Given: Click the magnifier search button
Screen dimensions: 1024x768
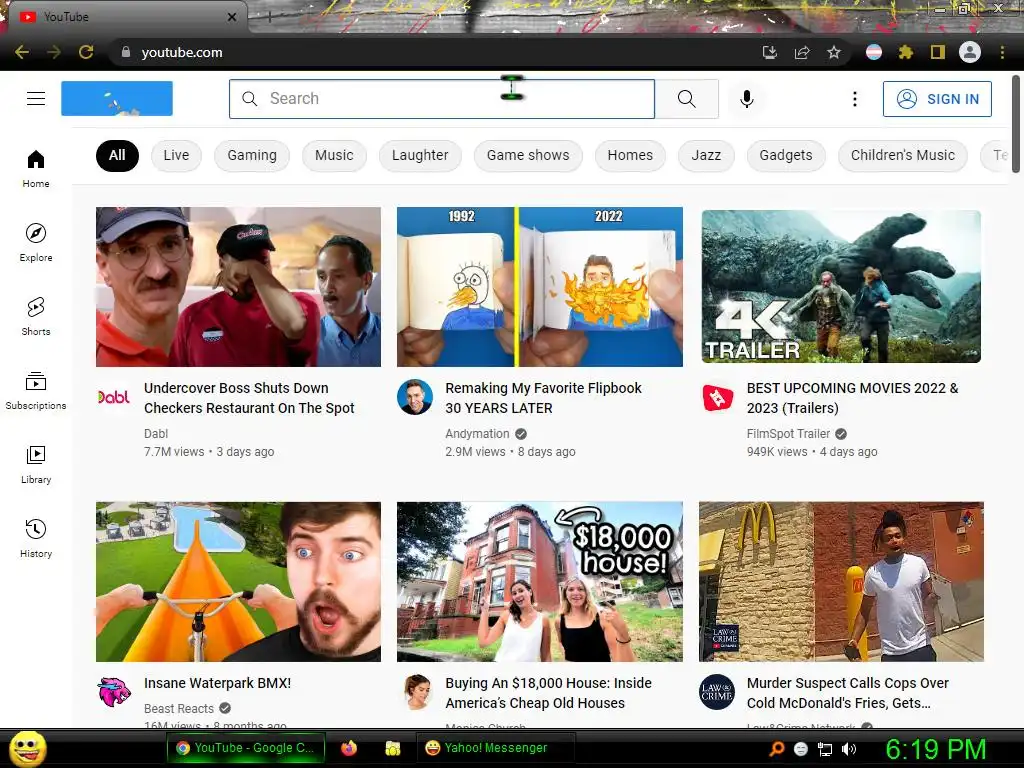Looking at the screenshot, I should 686,99.
